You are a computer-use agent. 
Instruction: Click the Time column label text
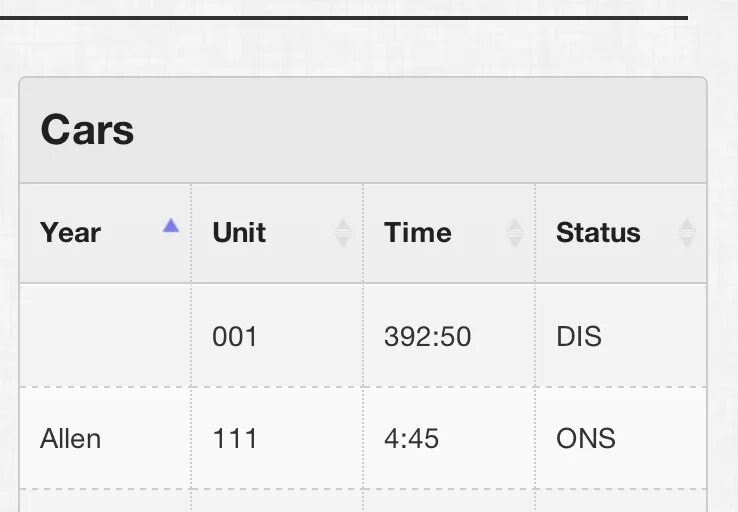click(x=417, y=233)
